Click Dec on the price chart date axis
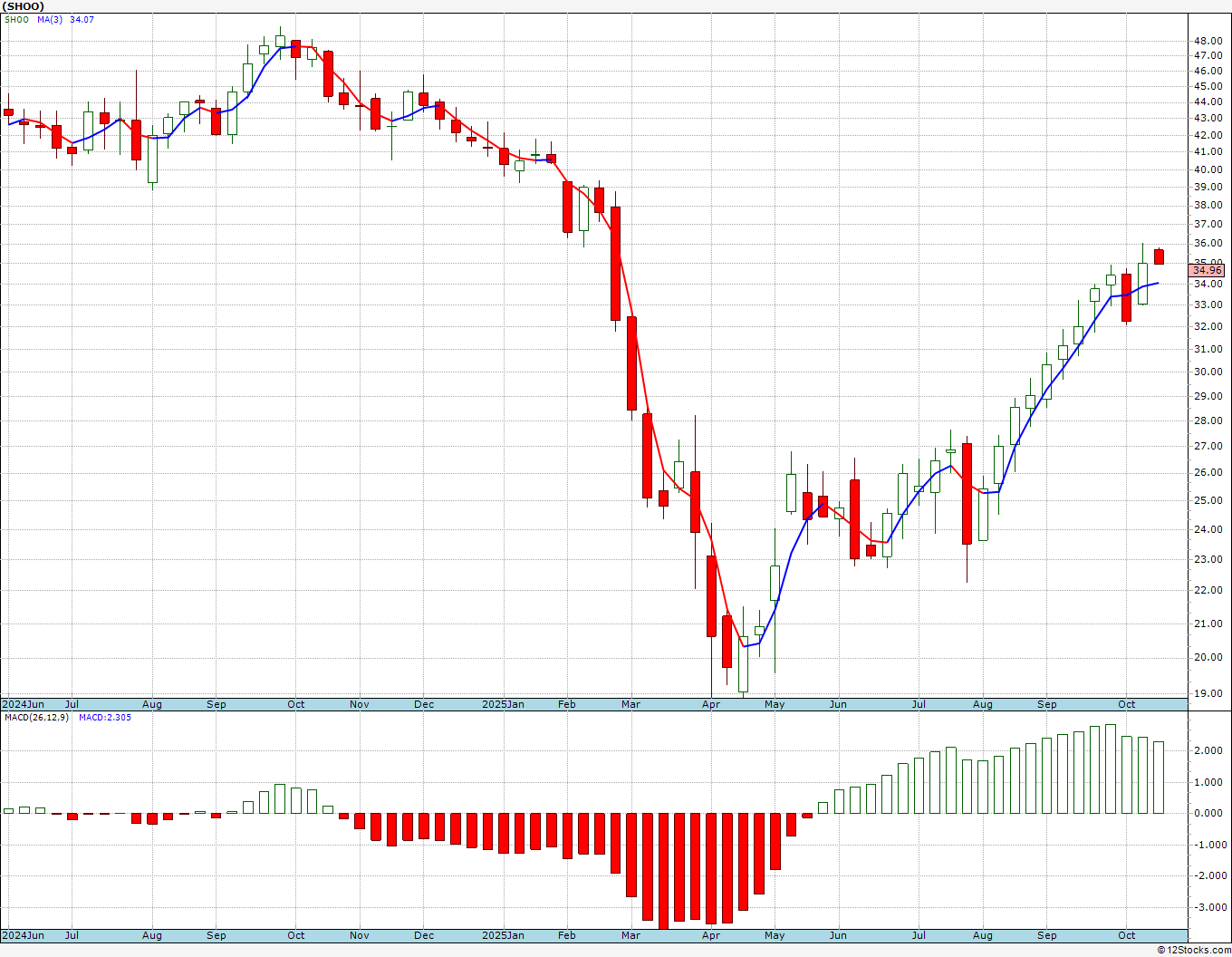1232x957 pixels. [424, 704]
